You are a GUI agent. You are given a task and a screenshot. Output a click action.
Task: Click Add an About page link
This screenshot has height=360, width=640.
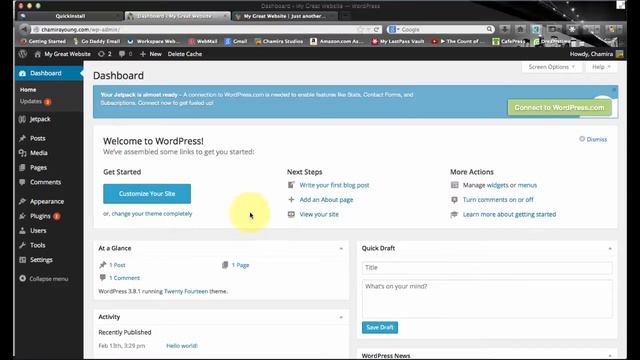(x=327, y=200)
